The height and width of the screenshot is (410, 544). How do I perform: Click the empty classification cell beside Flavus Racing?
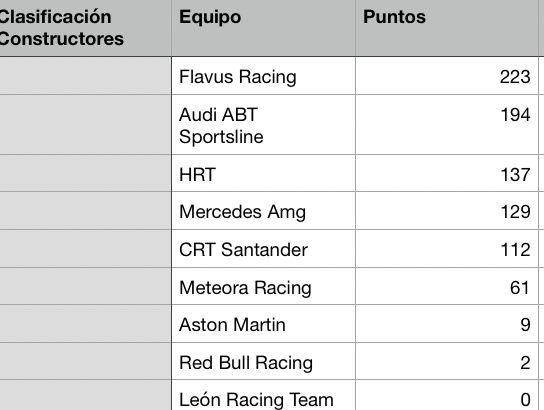(x=85, y=76)
